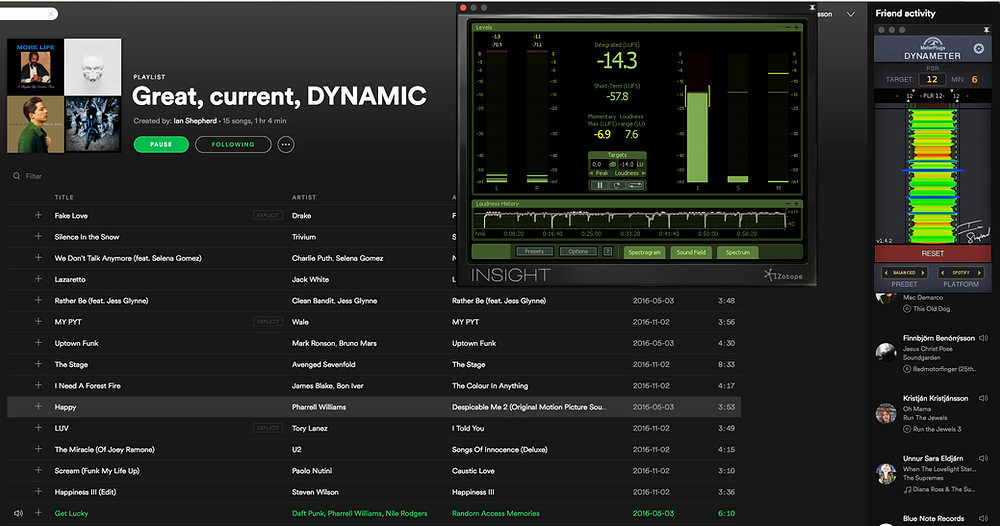Click the iZotope logo in Insight
Image resolution: width=1000 pixels, height=526 pixels.
[783, 275]
